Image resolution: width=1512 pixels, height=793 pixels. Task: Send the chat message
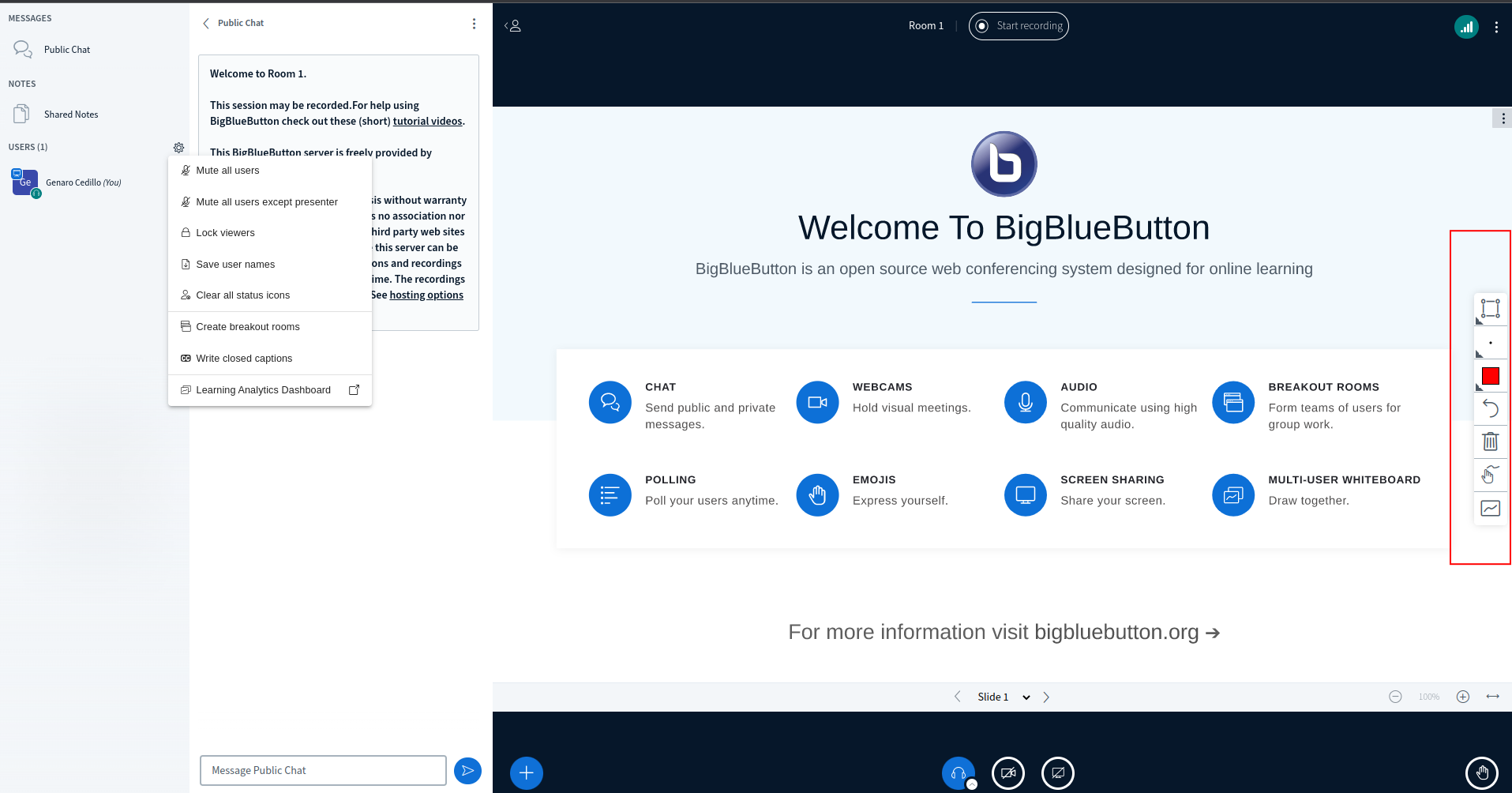click(468, 770)
